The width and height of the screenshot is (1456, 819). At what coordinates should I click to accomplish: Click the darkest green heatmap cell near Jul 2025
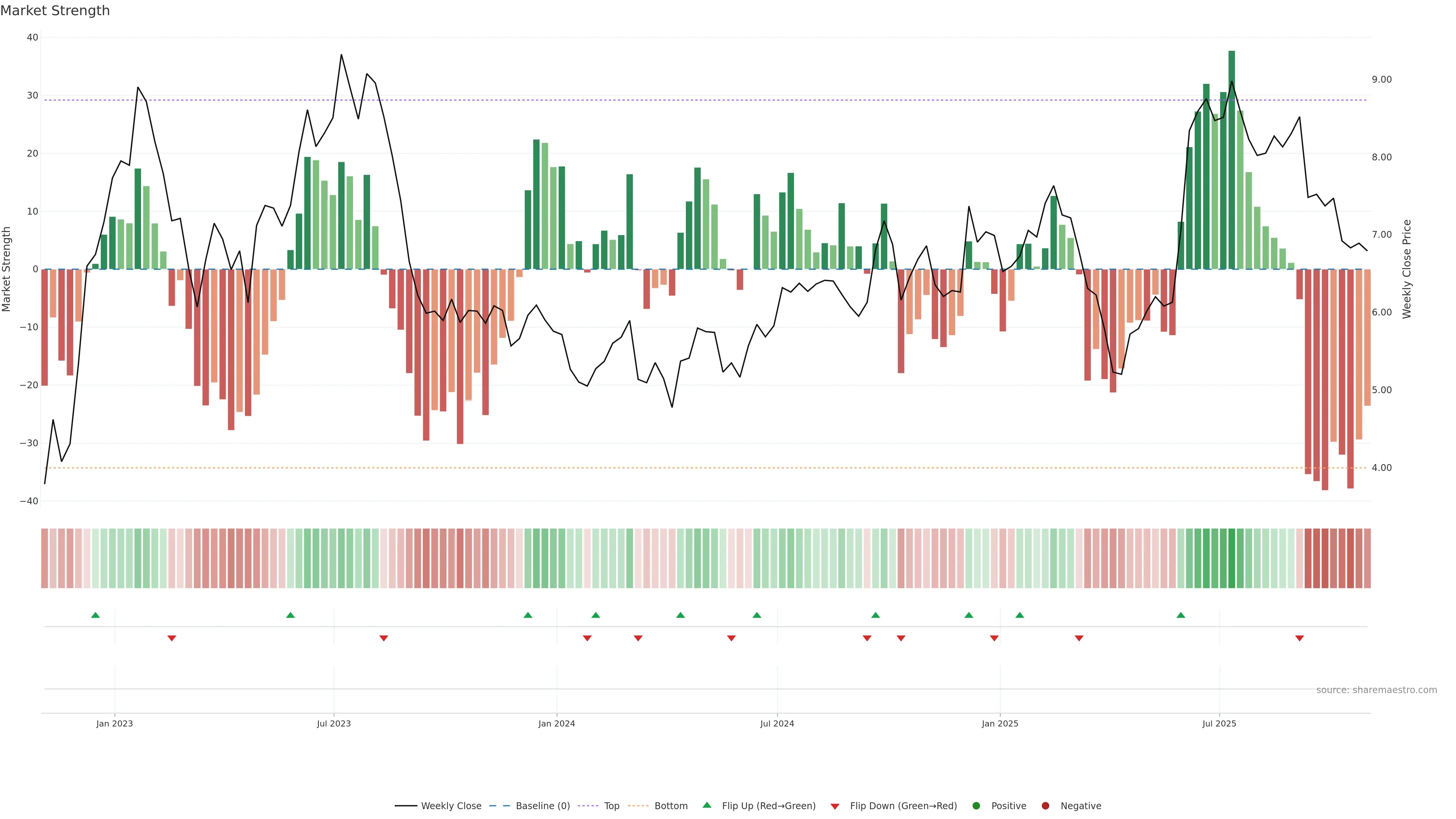(1232, 559)
